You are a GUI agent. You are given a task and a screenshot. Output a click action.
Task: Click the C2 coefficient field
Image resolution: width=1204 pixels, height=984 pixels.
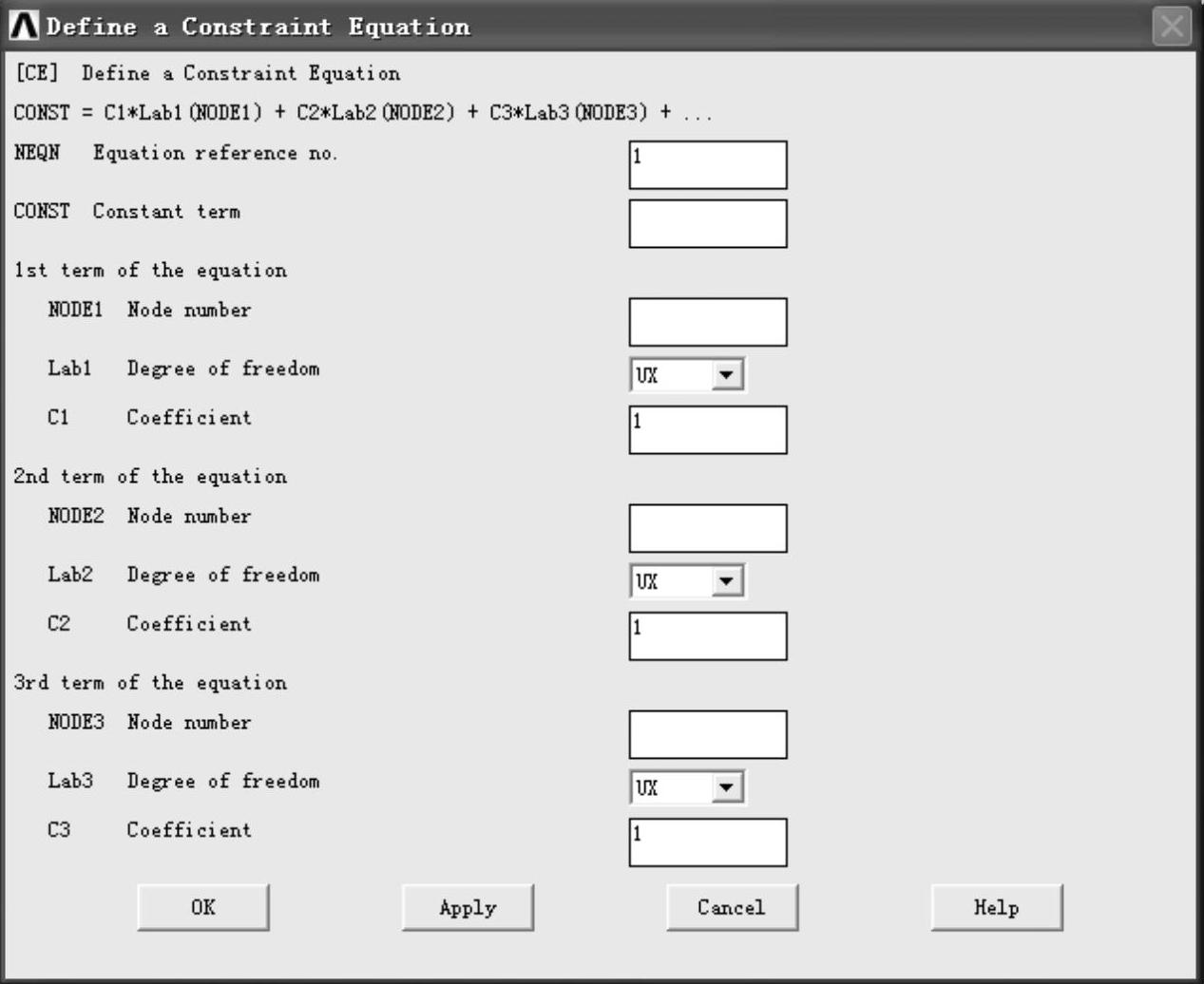708,636
